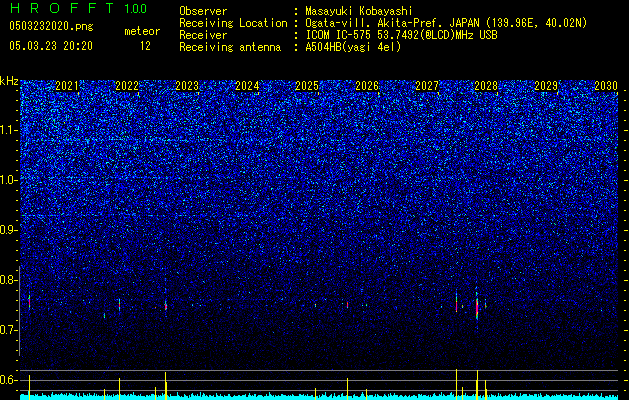This screenshot has width=629, height=400.
Task: Select the filename 0503232020.png
Action: click(51, 26)
